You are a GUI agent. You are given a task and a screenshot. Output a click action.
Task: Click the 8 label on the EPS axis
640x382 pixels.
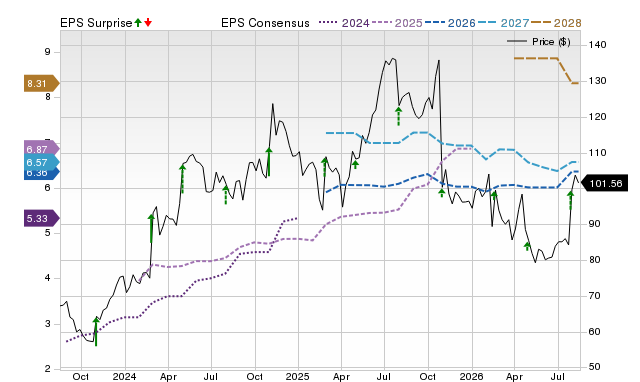click(x=48, y=97)
